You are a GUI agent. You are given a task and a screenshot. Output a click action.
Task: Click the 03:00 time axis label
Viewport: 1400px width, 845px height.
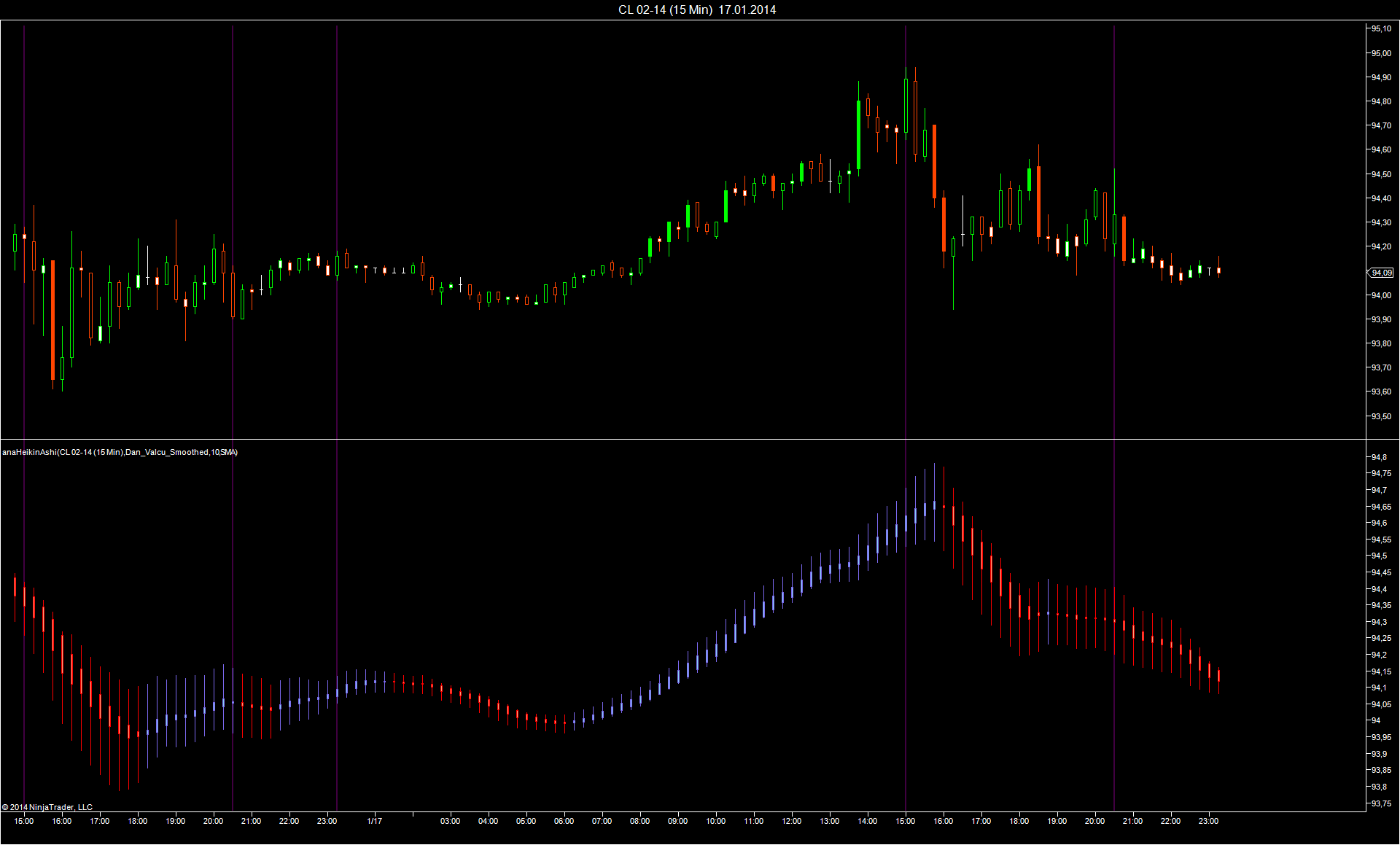point(450,821)
